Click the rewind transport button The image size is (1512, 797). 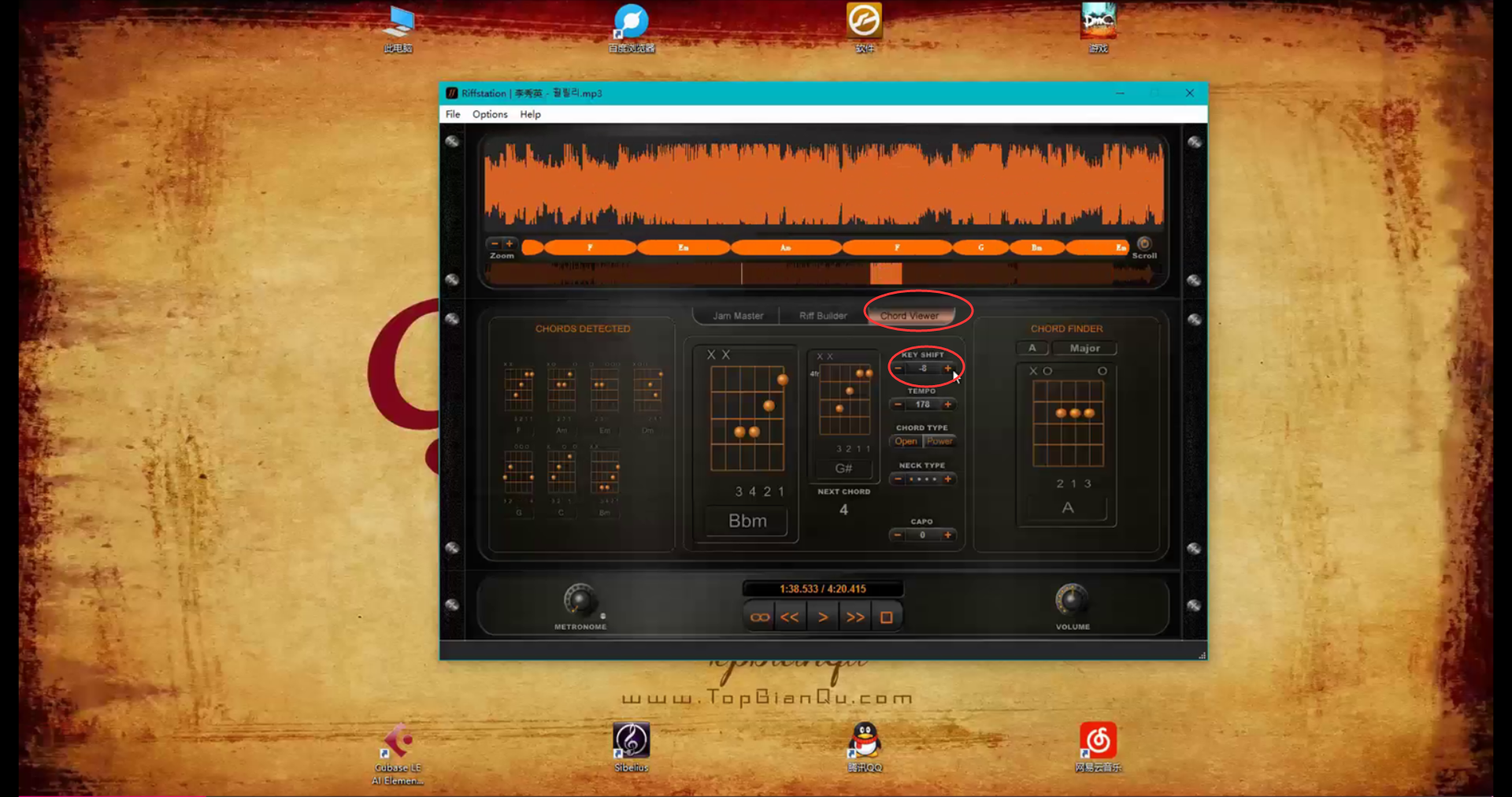790,617
